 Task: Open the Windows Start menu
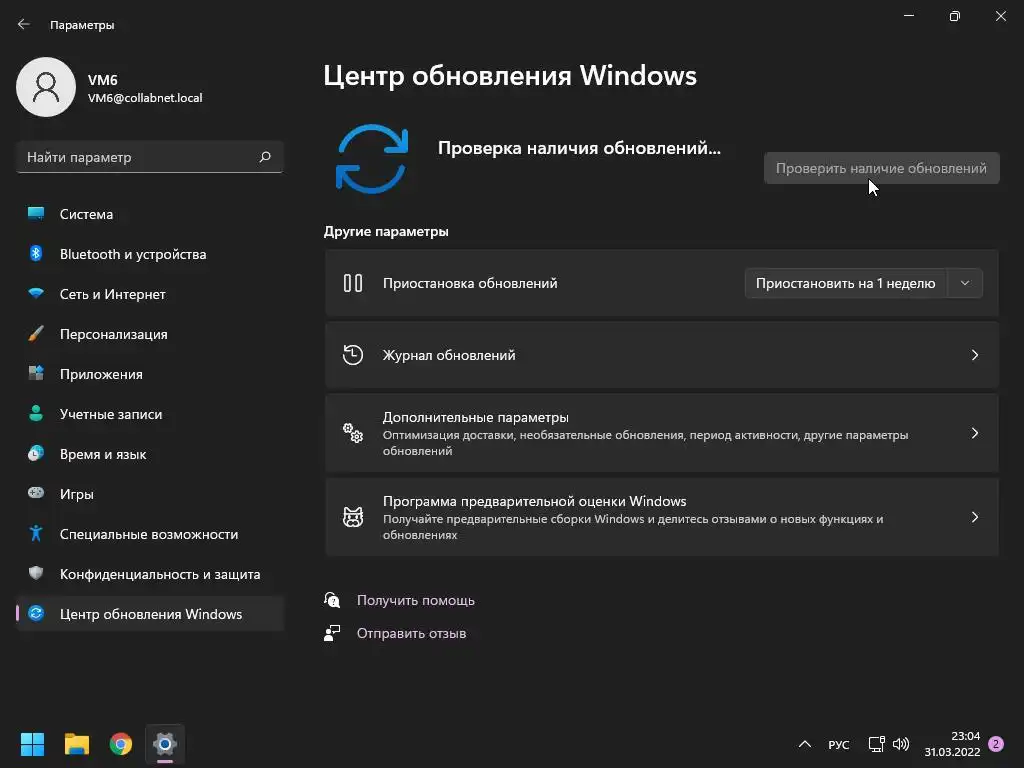pos(32,744)
